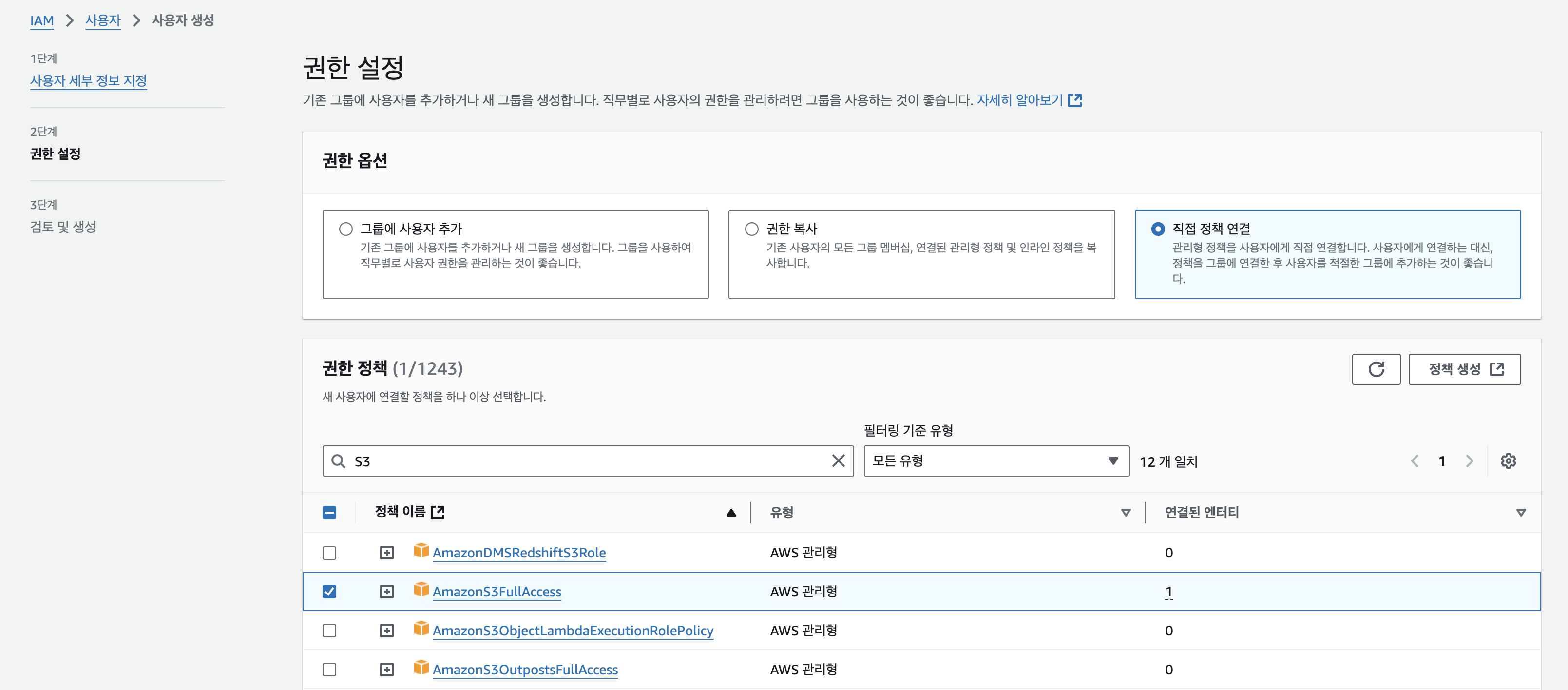This screenshot has width=1568, height=690.
Task: Select the 그룹에 사용자 추가 radio option
Action: [346, 229]
